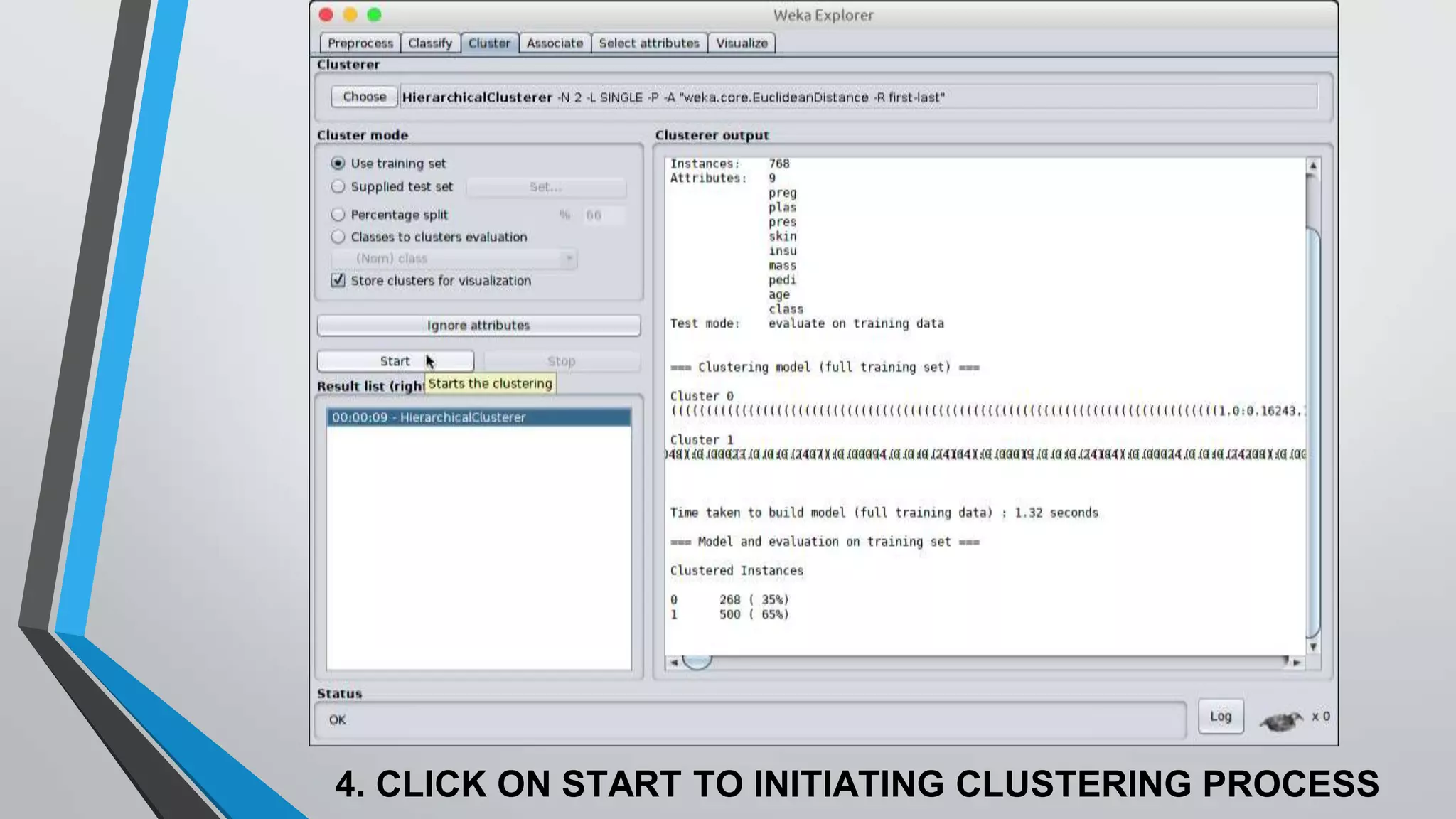Select Classes to clusters evaluation
The height and width of the screenshot is (819, 1456).
[x=338, y=237]
